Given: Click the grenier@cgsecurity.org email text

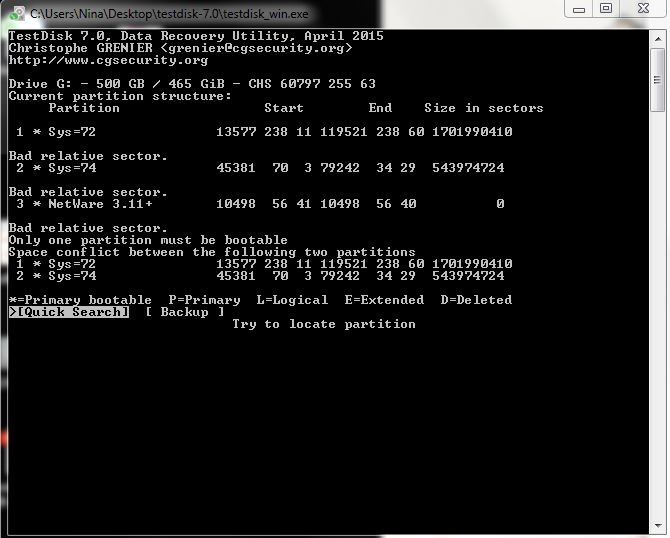Looking at the screenshot, I should click(256, 48).
